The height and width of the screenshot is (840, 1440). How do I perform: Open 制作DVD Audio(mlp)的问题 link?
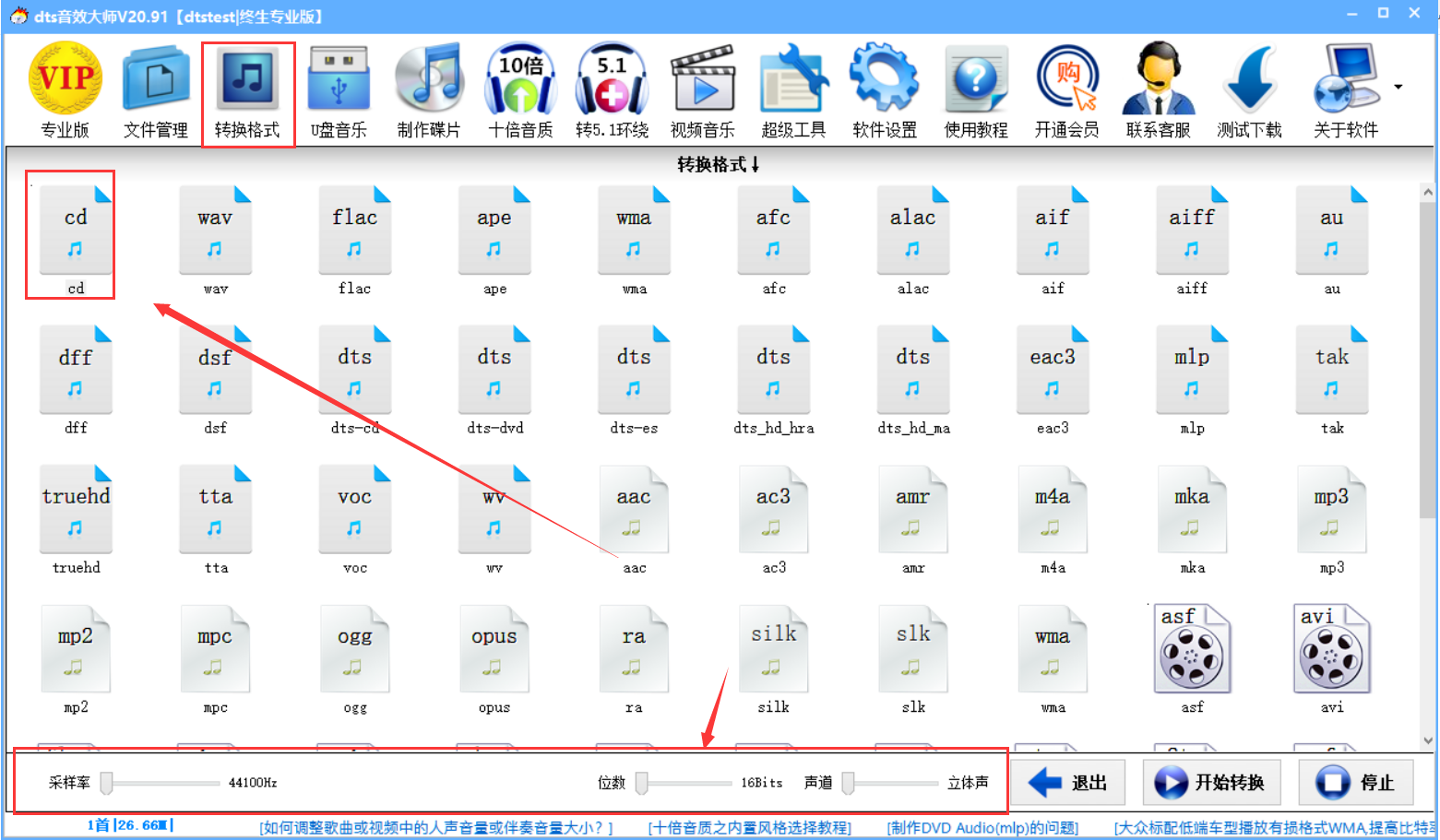tap(982, 828)
